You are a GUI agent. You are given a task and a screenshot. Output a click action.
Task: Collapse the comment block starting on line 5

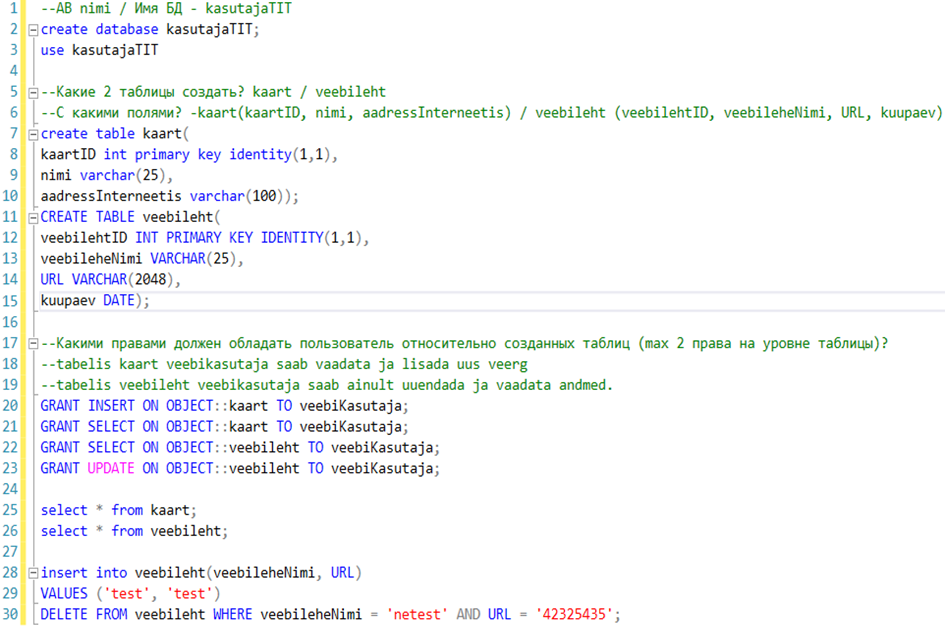click(34, 92)
